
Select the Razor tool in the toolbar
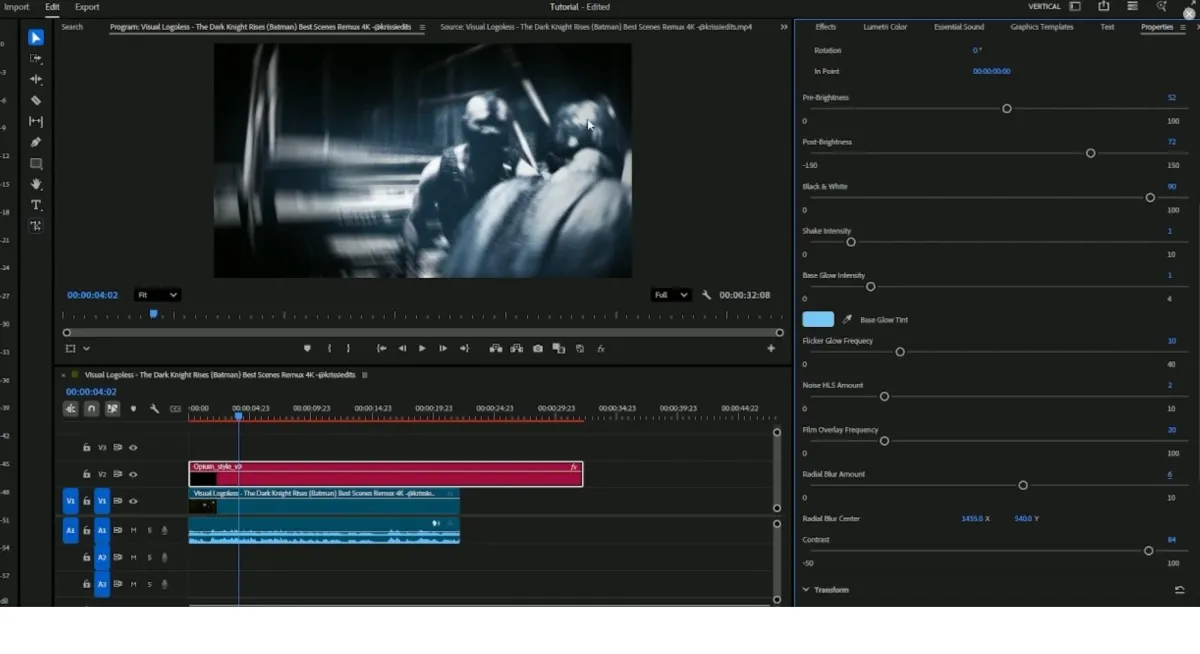point(36,100)
